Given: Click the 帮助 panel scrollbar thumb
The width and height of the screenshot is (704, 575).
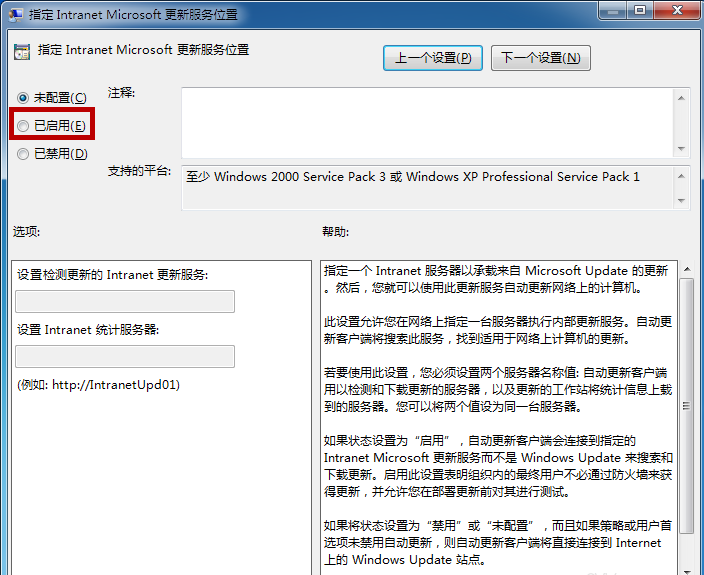Looking at the screenshot, I should 687,406.
